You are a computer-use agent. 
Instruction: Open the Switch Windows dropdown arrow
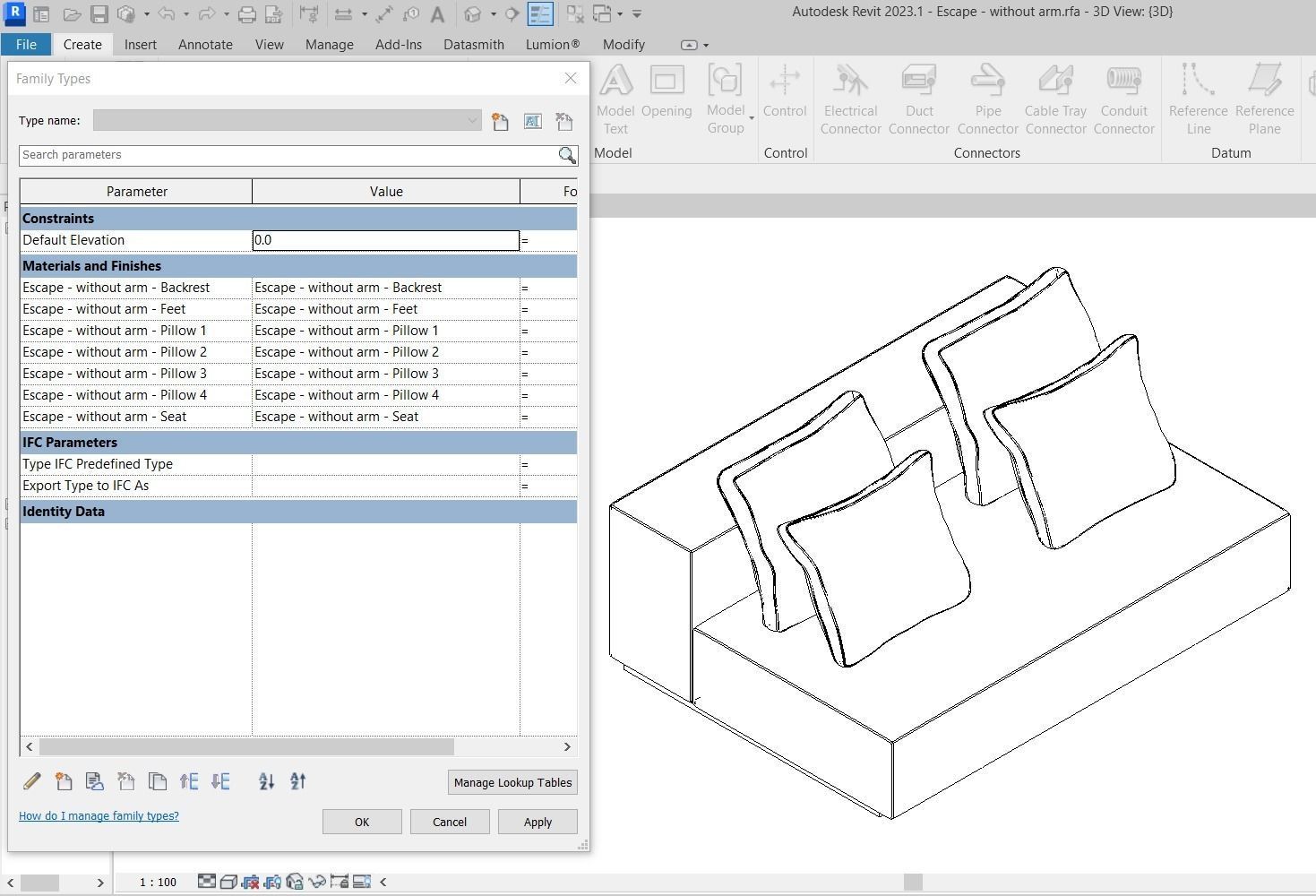click(x=620, y=14)
